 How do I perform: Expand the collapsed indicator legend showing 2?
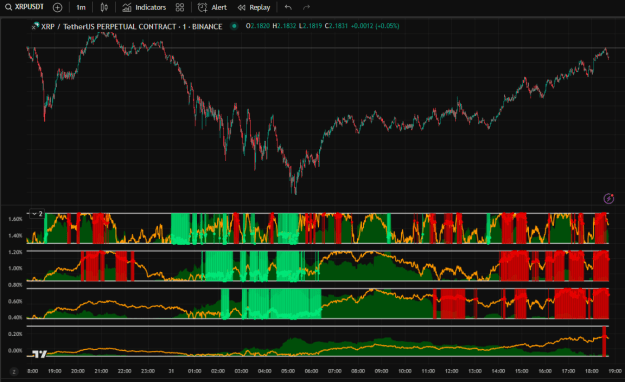(x=37, y=214)
